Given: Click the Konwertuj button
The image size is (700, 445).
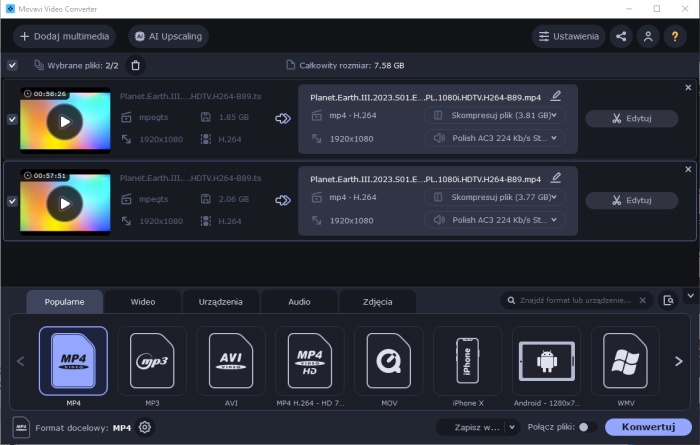Looking at the screenshot, I should point(648,427).
